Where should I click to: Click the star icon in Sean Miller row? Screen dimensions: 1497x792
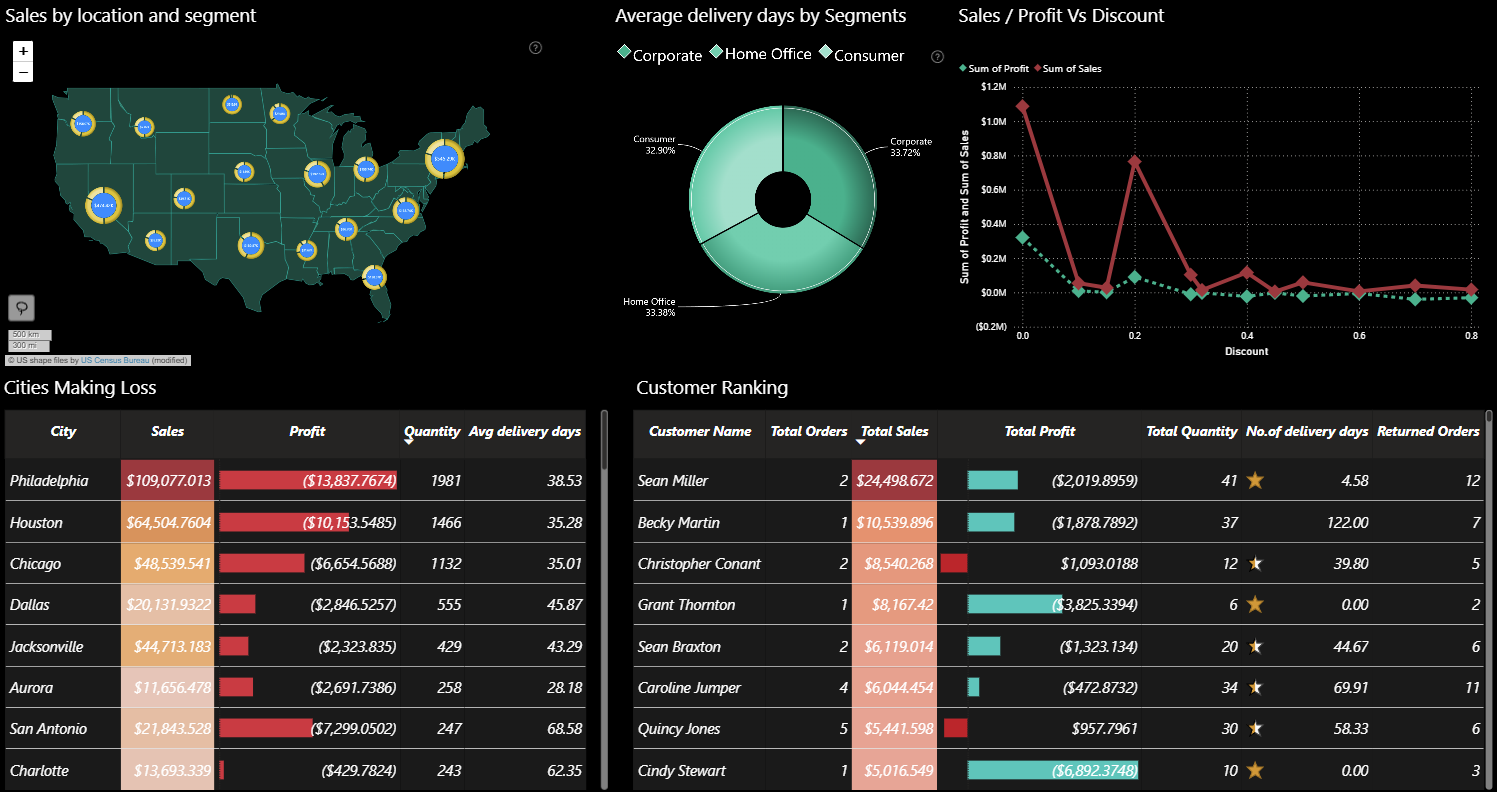click(x=1255, y=481)
